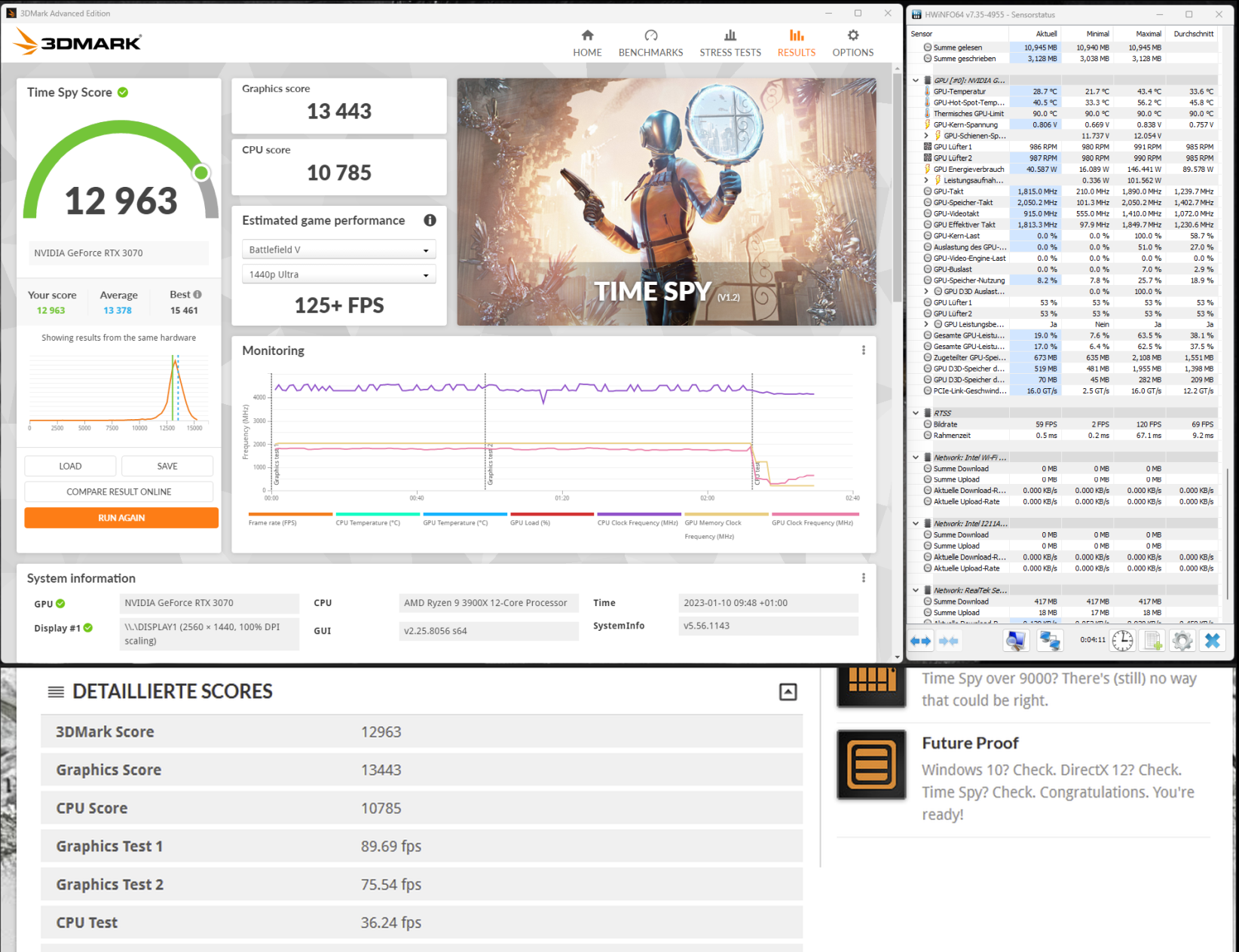This screenshot has width=1239, height=952.
Task: Open the Monitoring panel three-dot menu
Action: (x=864, y=350)
